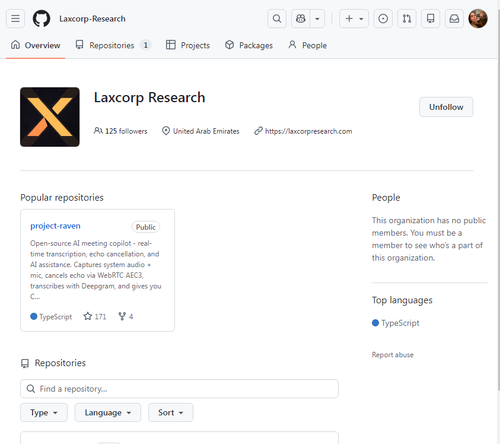Screen dimensions: 500x444
Task: Click TypeScript language on project-raven card
Action: (55, 317)
